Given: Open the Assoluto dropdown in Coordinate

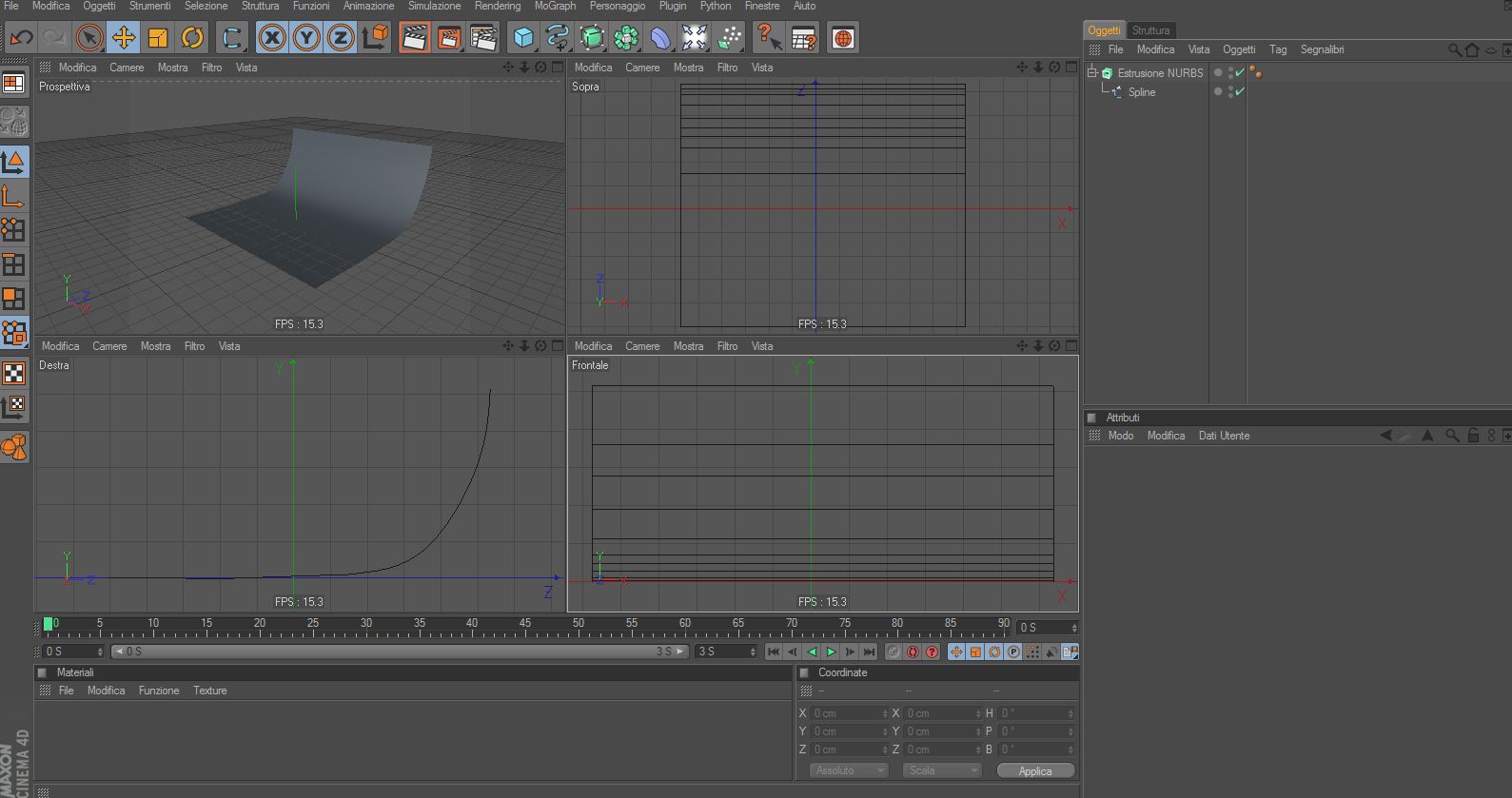Looking at the screenshot, I should tap(849, 770).
